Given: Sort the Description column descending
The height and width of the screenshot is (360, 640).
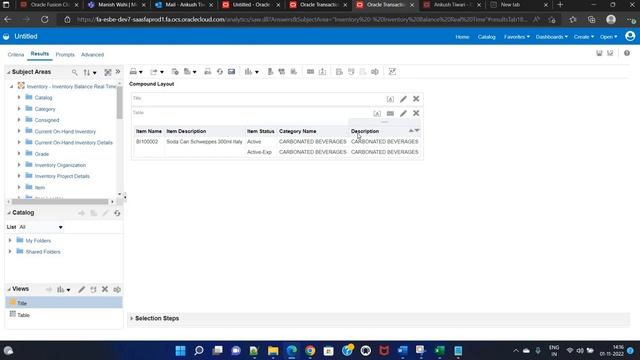Looking at the screenshot, I should tap(417, 131).
